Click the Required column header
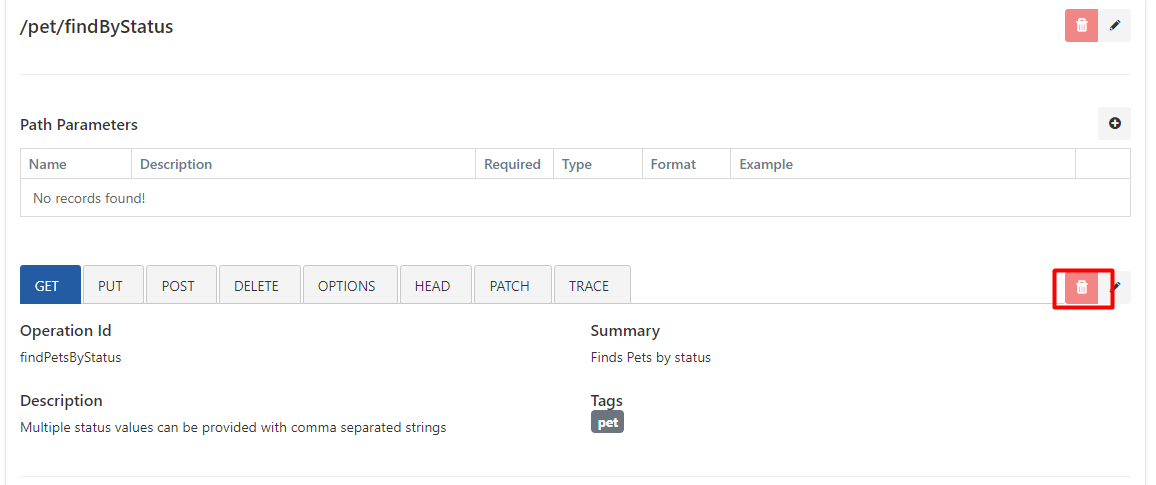This screenshot has height=485, width=1156. coord(512,164)
